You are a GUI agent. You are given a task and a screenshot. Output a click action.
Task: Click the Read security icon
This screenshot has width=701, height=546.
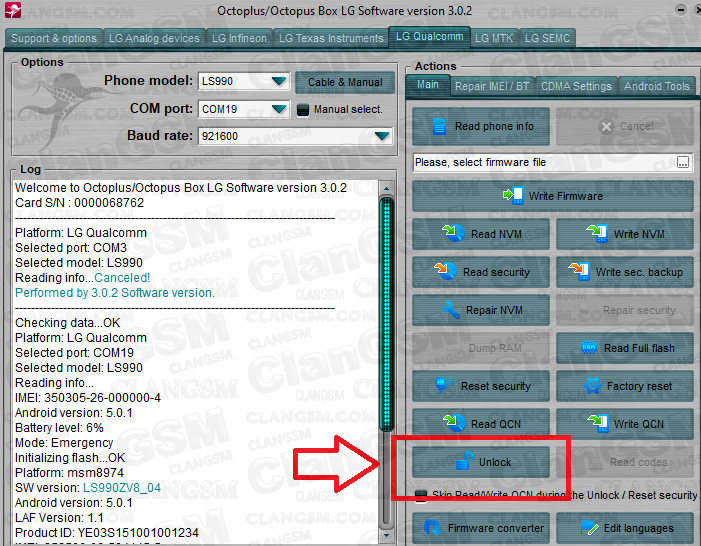coord(445,271)
